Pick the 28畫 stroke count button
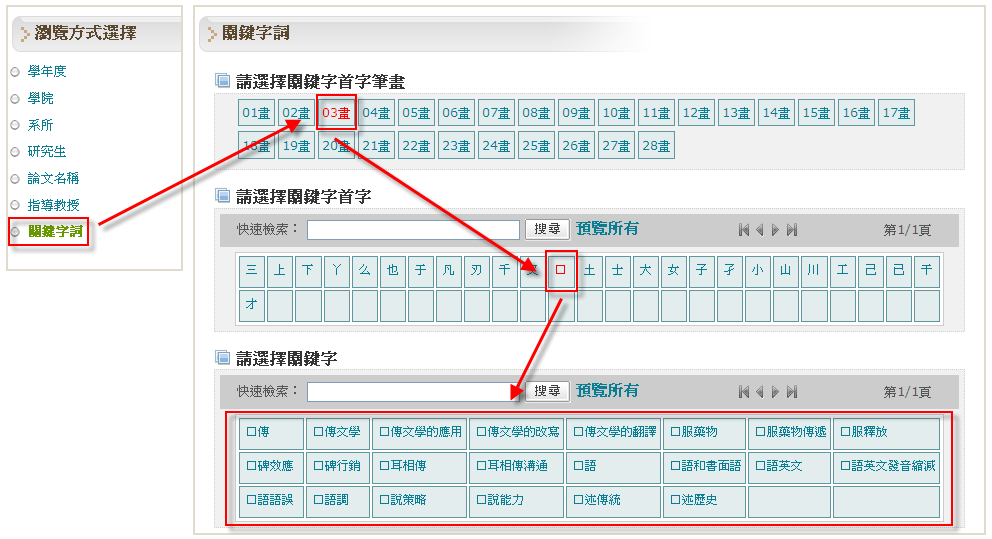The image size is (992, 539). [x=656, y=146]
